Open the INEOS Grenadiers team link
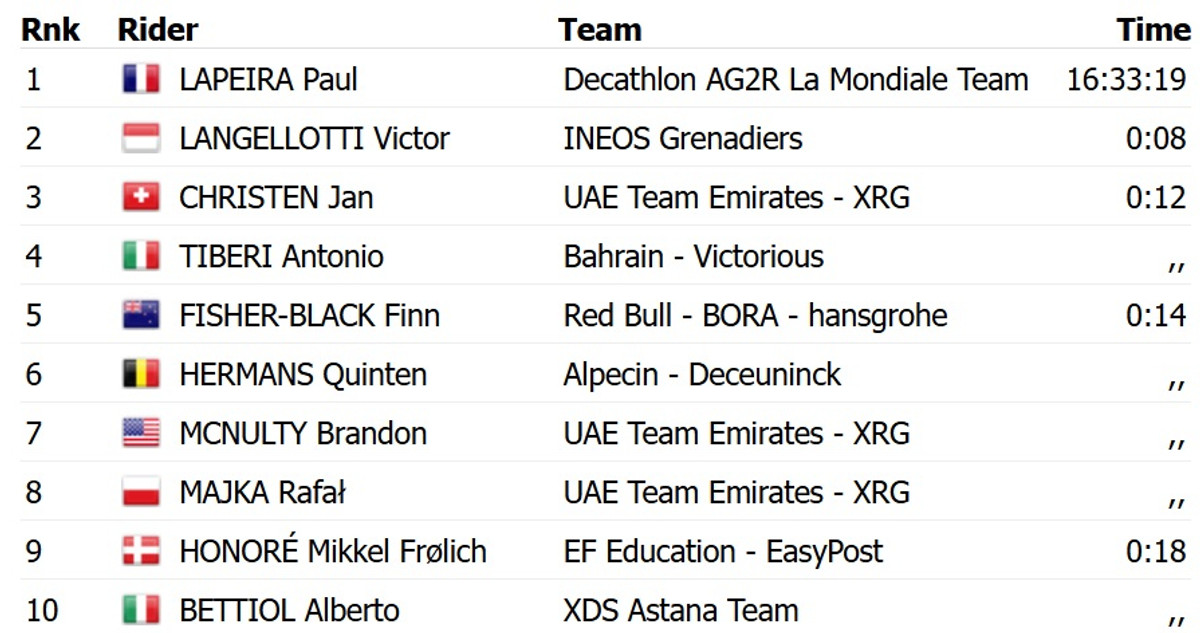This screenshot has height=633, width=1200. [682, 138]
